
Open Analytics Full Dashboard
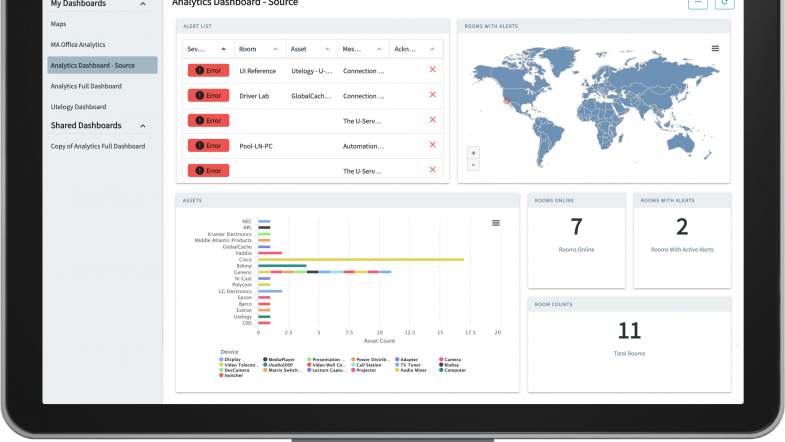[x=86, y=86]
